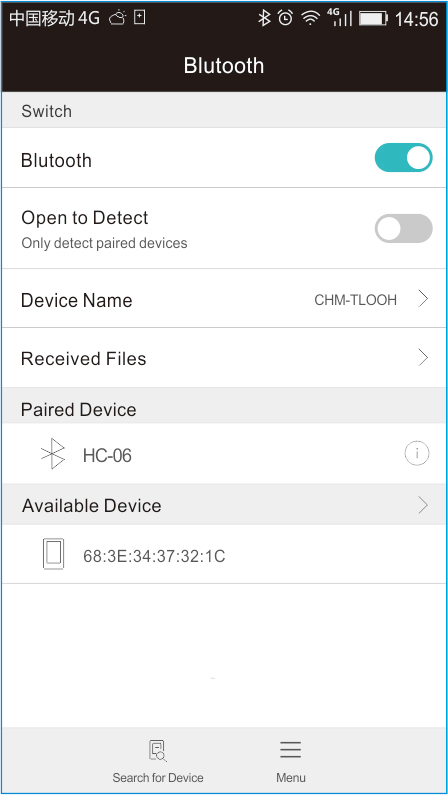Select the HC-06 paired device entry
Screen dimensions: 448x795
click(224, 454)
